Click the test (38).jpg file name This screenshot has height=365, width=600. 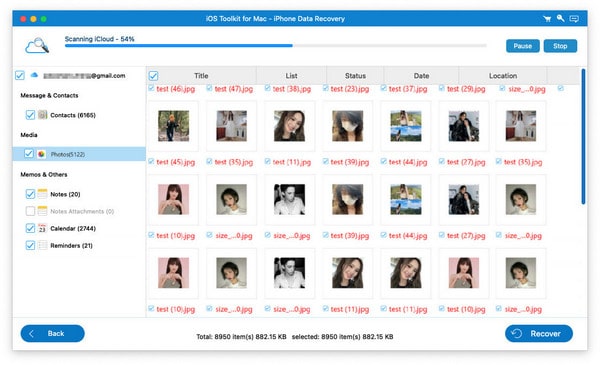(x=292, y=89)
